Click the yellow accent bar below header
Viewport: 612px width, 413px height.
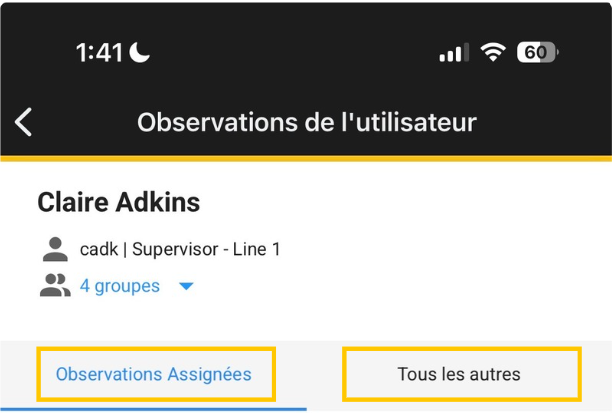pos(306,158)
